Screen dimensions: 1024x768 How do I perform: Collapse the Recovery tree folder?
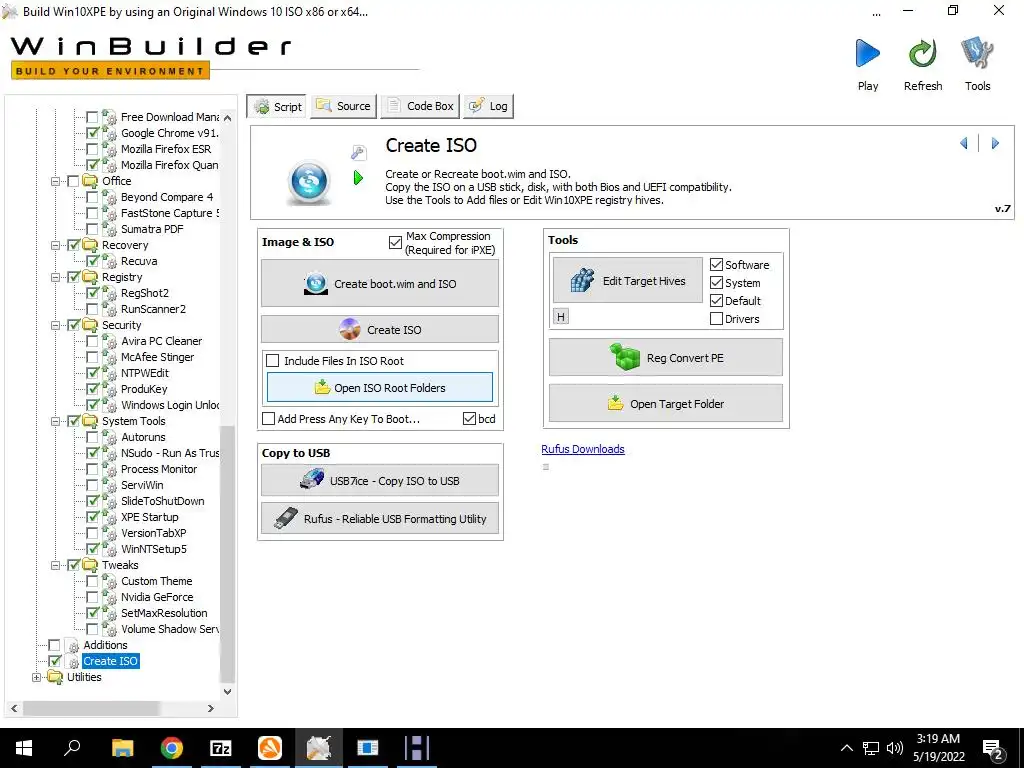56,245
